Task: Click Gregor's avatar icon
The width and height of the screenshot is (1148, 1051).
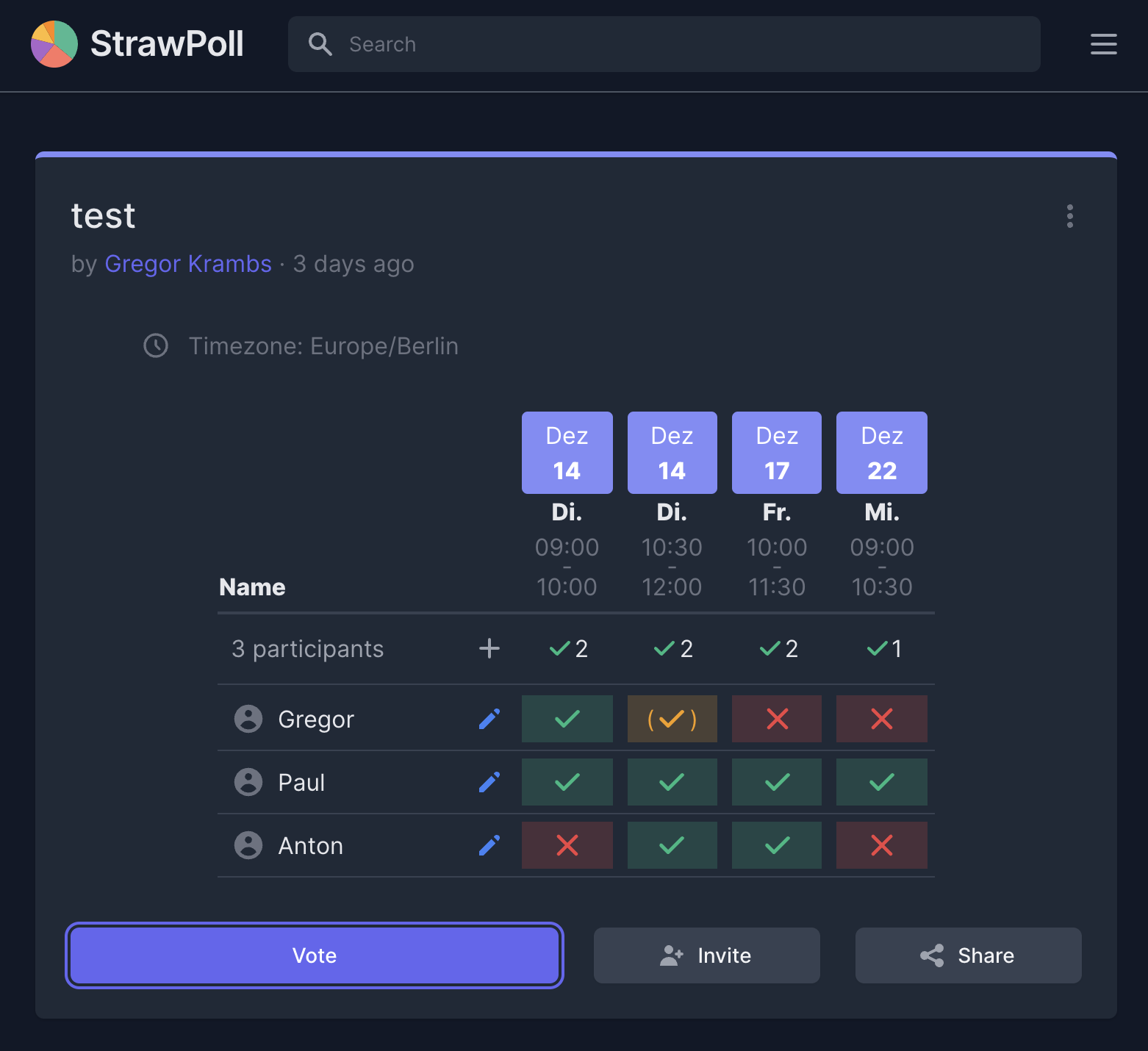Action: pos(248,719)
